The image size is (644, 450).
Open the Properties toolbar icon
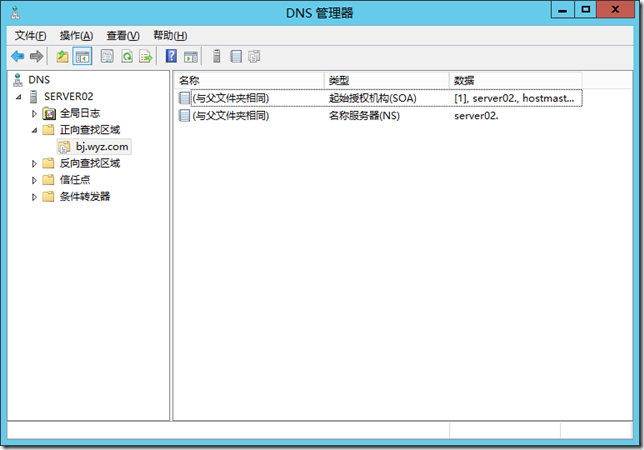tap(107, 56)
